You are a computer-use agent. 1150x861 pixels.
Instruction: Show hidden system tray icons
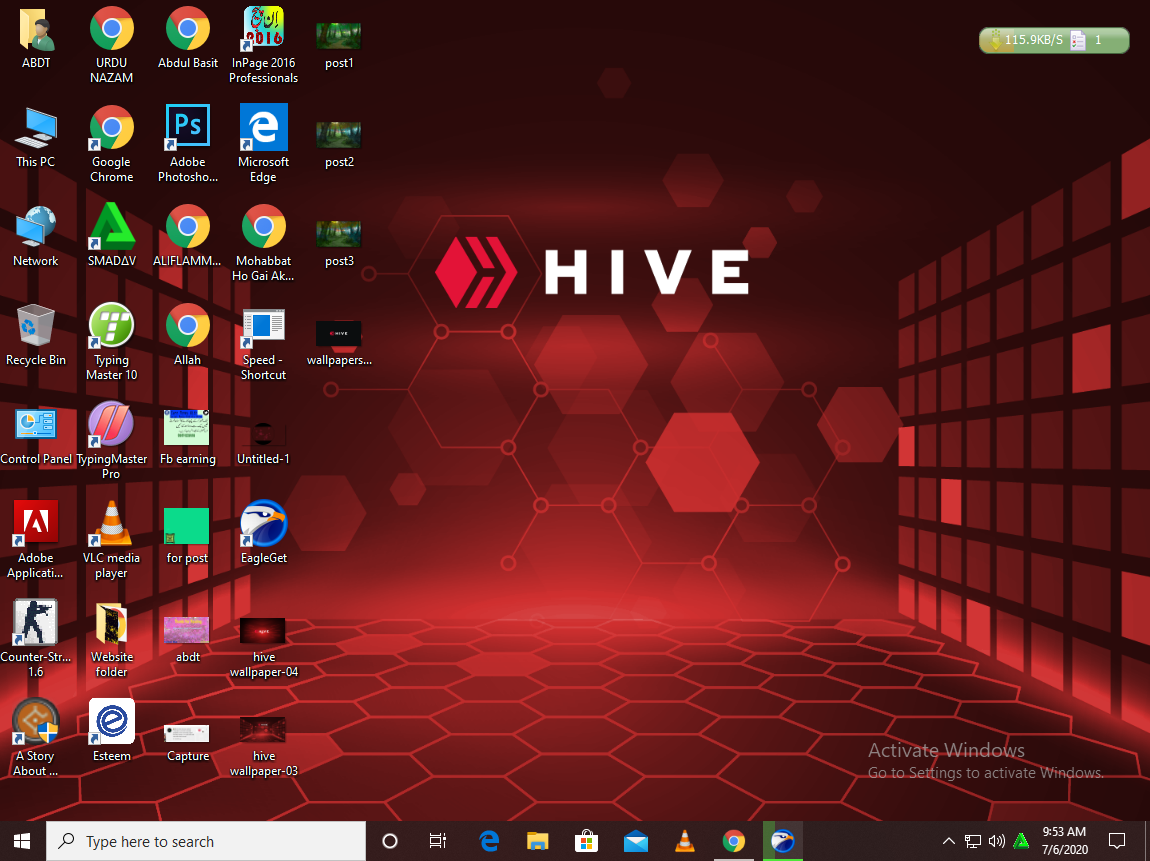pos(948,841)
